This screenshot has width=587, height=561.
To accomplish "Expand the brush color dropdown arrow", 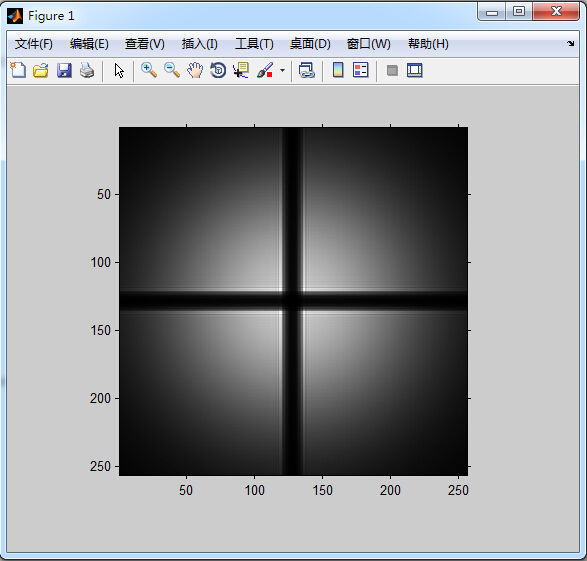I will point(282,70).
